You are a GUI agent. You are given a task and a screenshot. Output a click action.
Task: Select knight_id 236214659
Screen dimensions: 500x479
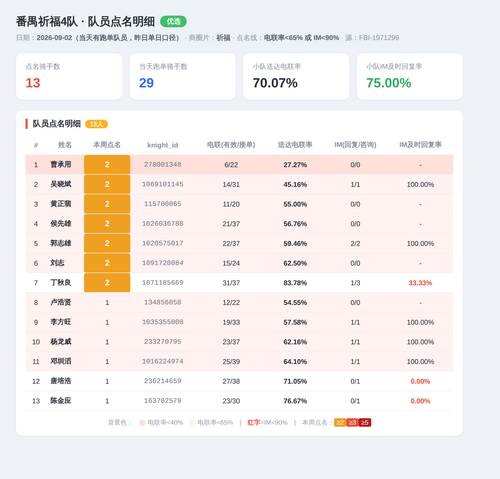pos(163,381)
